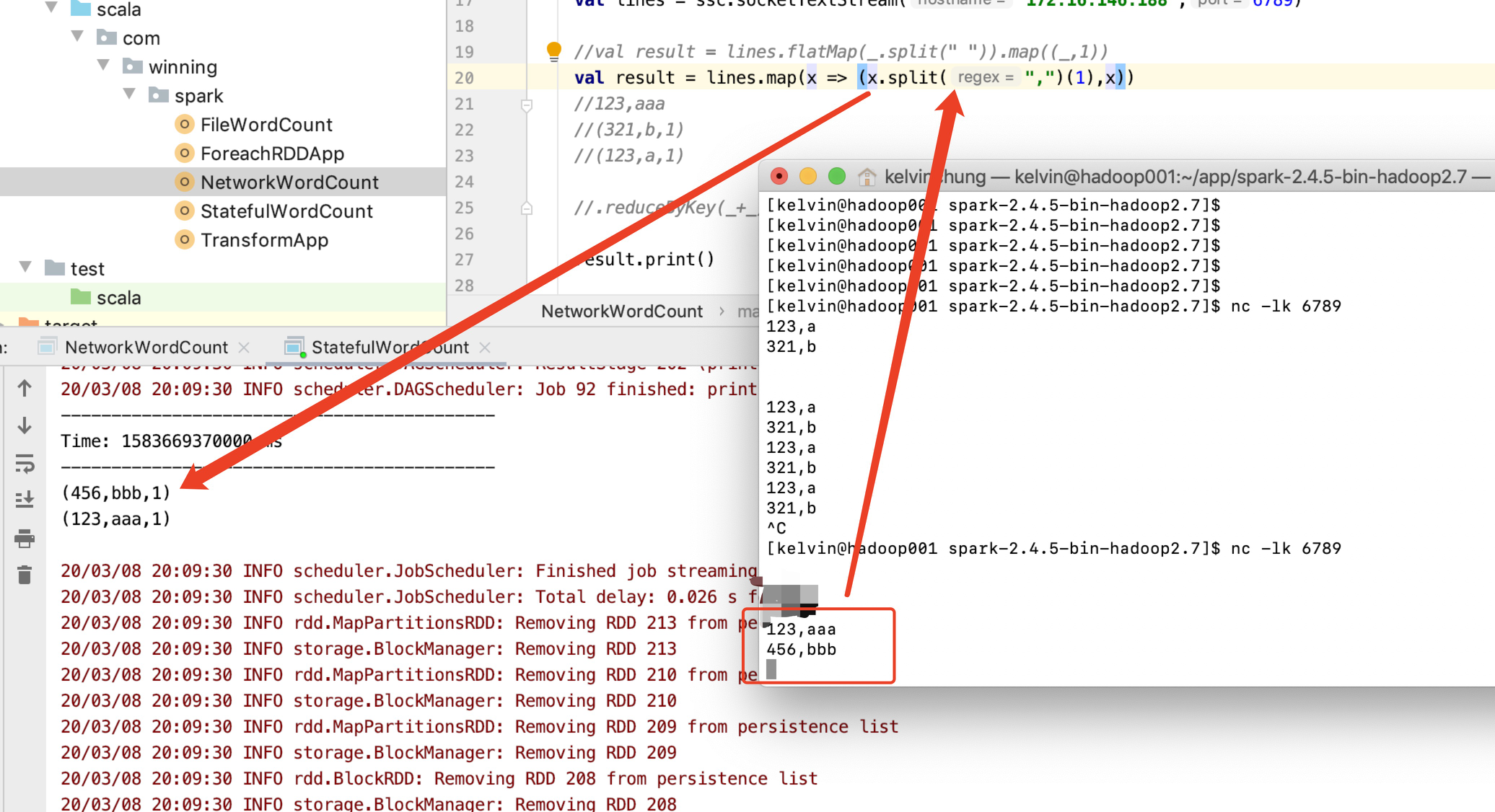This screenshot has width=1495, height=812.
Task: Switch to the NetworkWordCount run tab
Action: click(146, 348)
